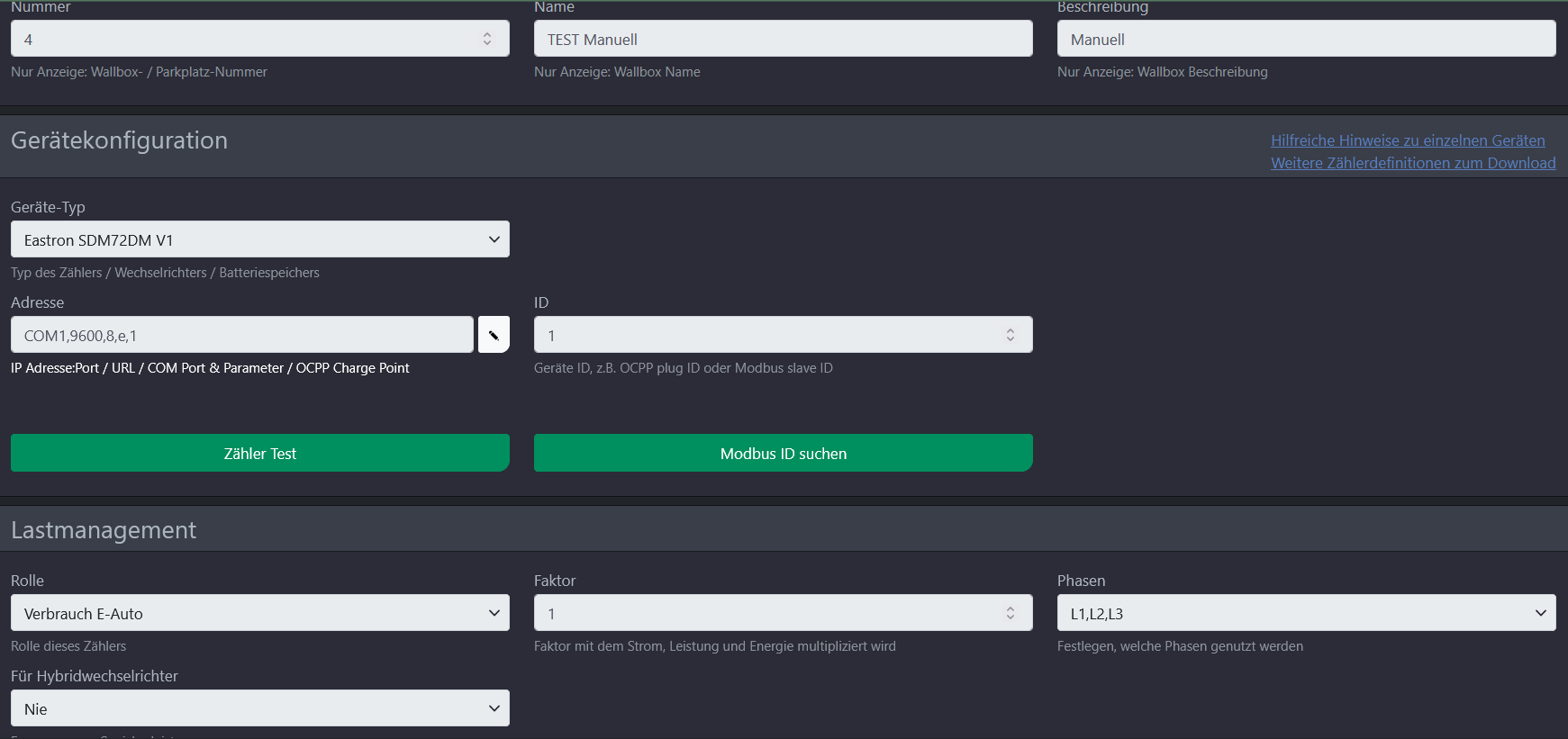
Task: Click into the Name input field
Action: (x=783, y=39)
